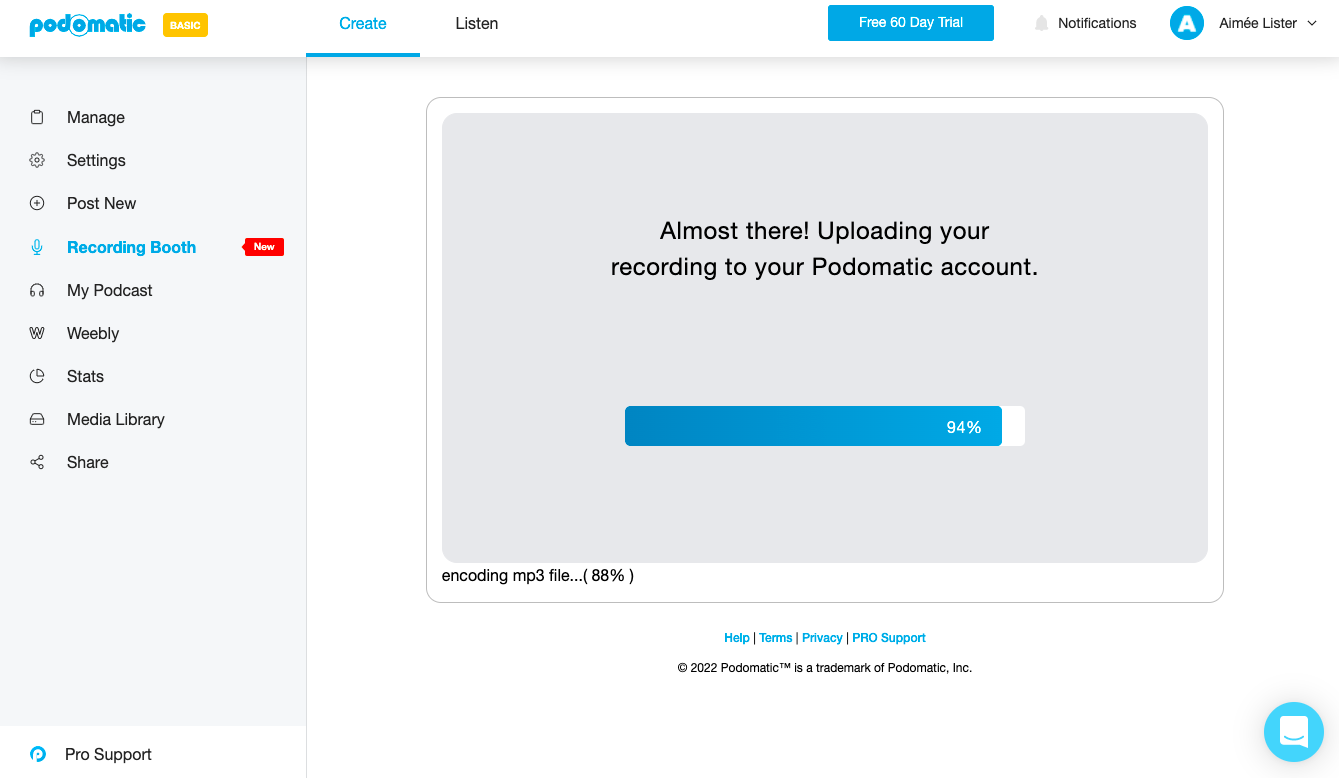The image size is (1339, 778).
Task: Start the Free 60 Day Trial
Action: point(911,23)
